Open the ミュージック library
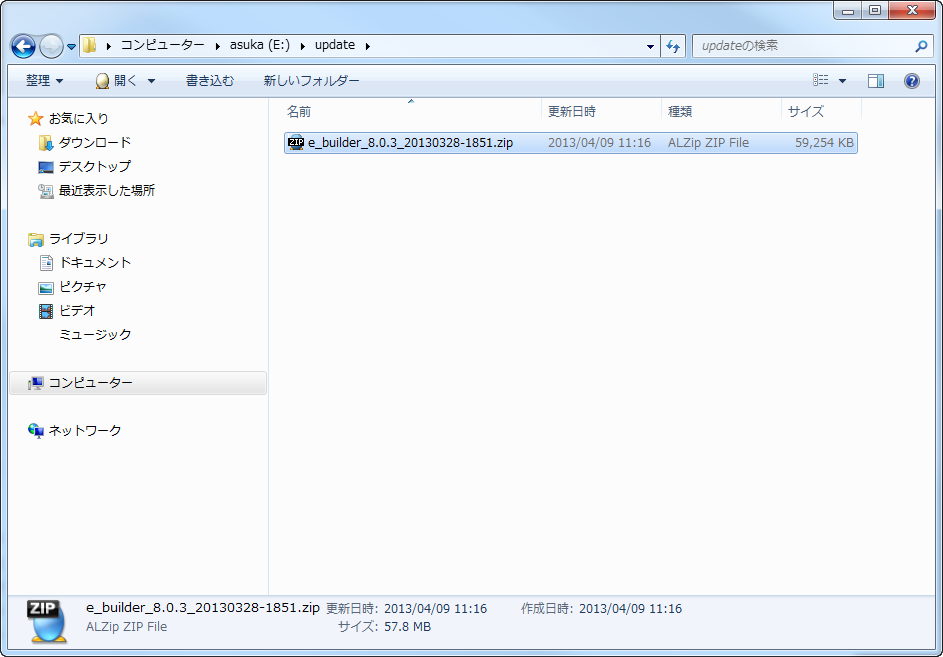This screenshot has width=943, height=657. tap(95, 335)
